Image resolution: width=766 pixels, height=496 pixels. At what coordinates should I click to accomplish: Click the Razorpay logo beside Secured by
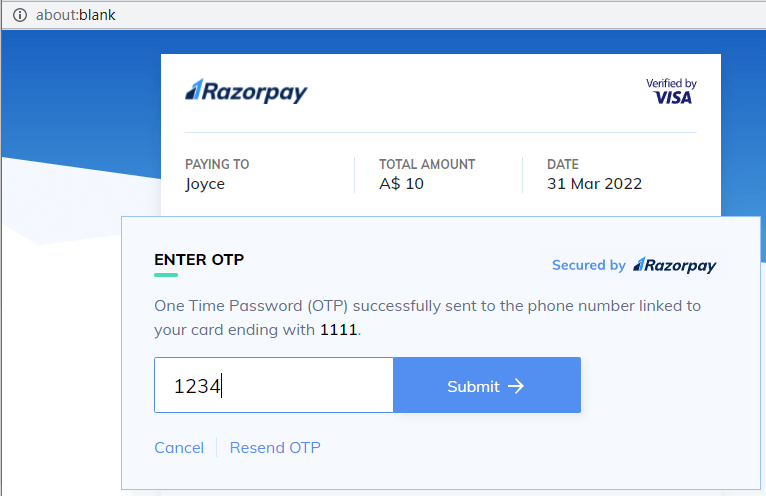(675, 265)
